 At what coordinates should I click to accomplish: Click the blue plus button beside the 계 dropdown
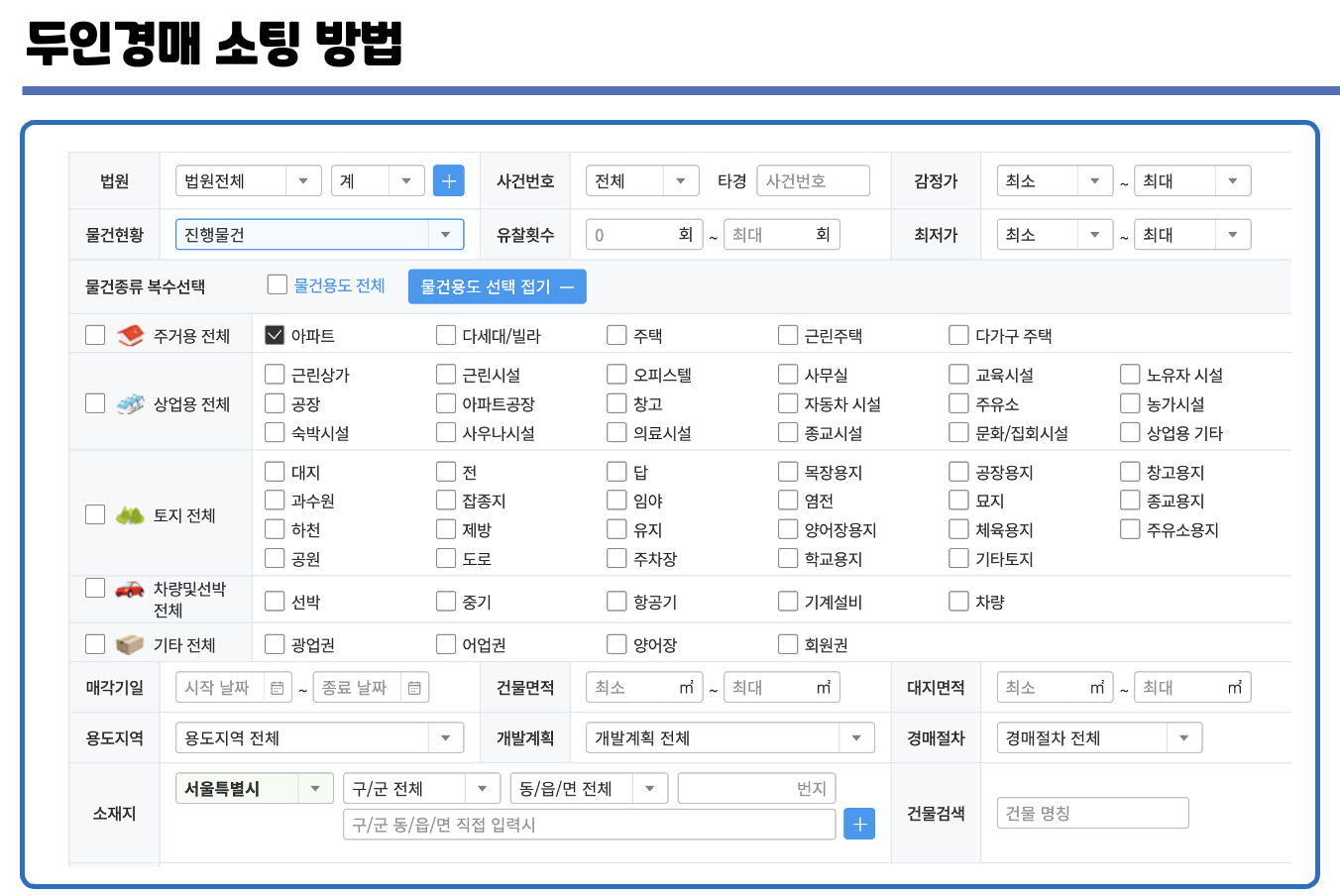click(448, 180)
